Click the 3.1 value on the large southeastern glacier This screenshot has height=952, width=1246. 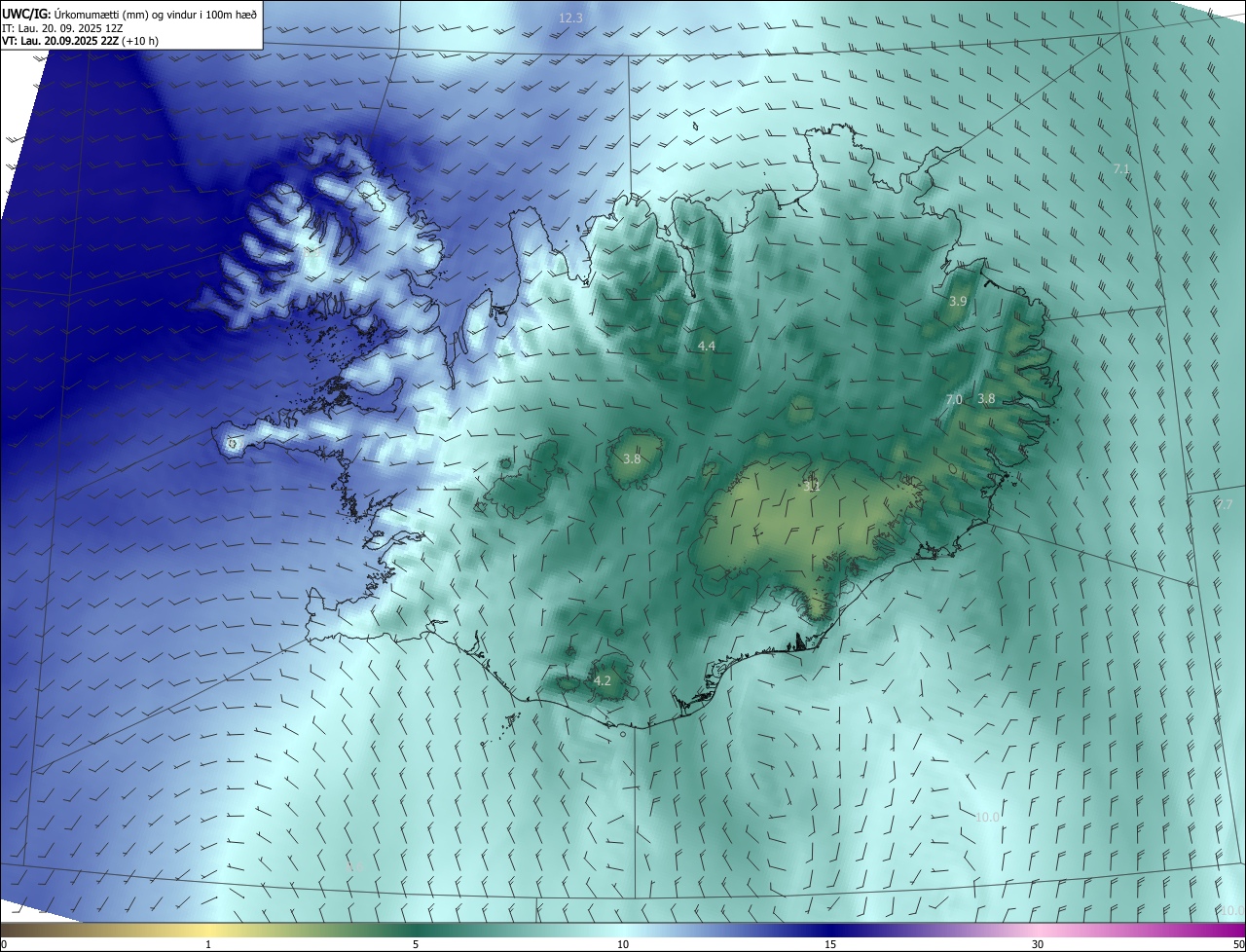[x=812, y=486]
